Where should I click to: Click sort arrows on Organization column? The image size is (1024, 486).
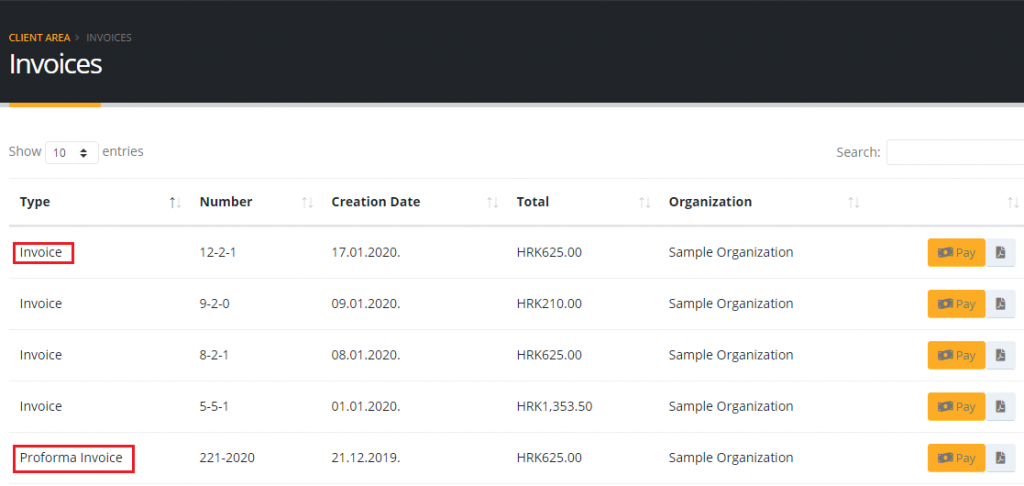853,203
